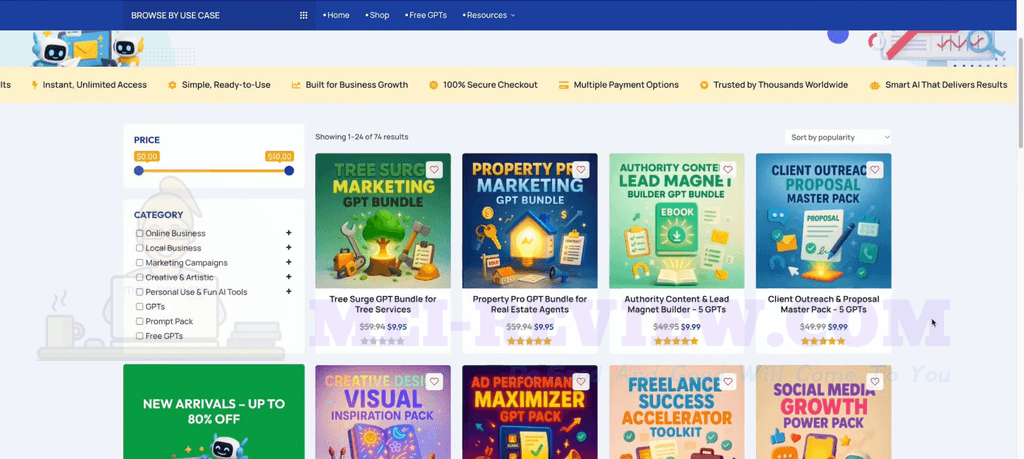Screen dimensions: 1024x459
Task: Expand the Local Business subcategories
Action: click(289, 247)
